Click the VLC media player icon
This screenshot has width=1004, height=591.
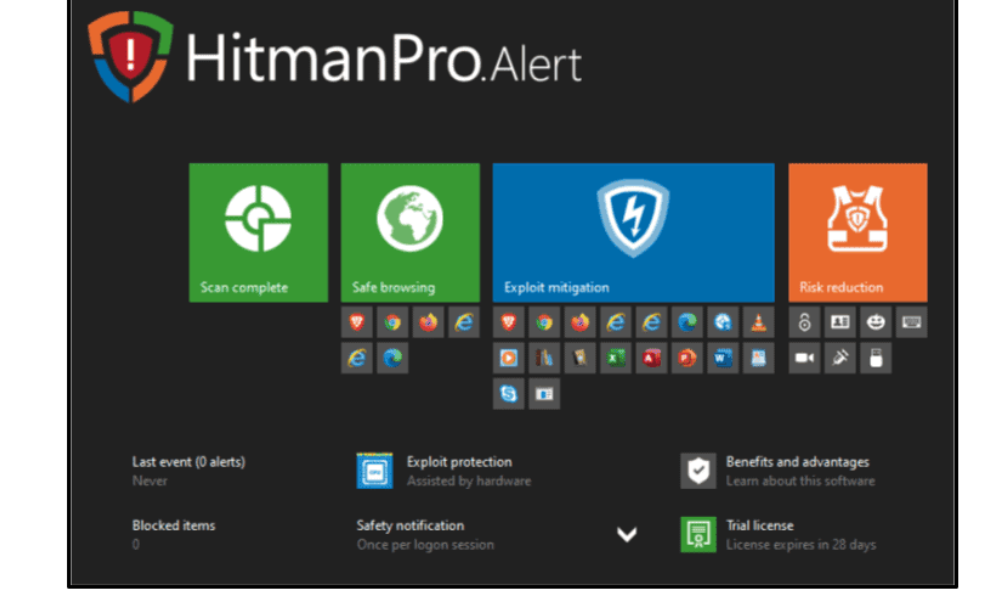[x=758, y=322]
